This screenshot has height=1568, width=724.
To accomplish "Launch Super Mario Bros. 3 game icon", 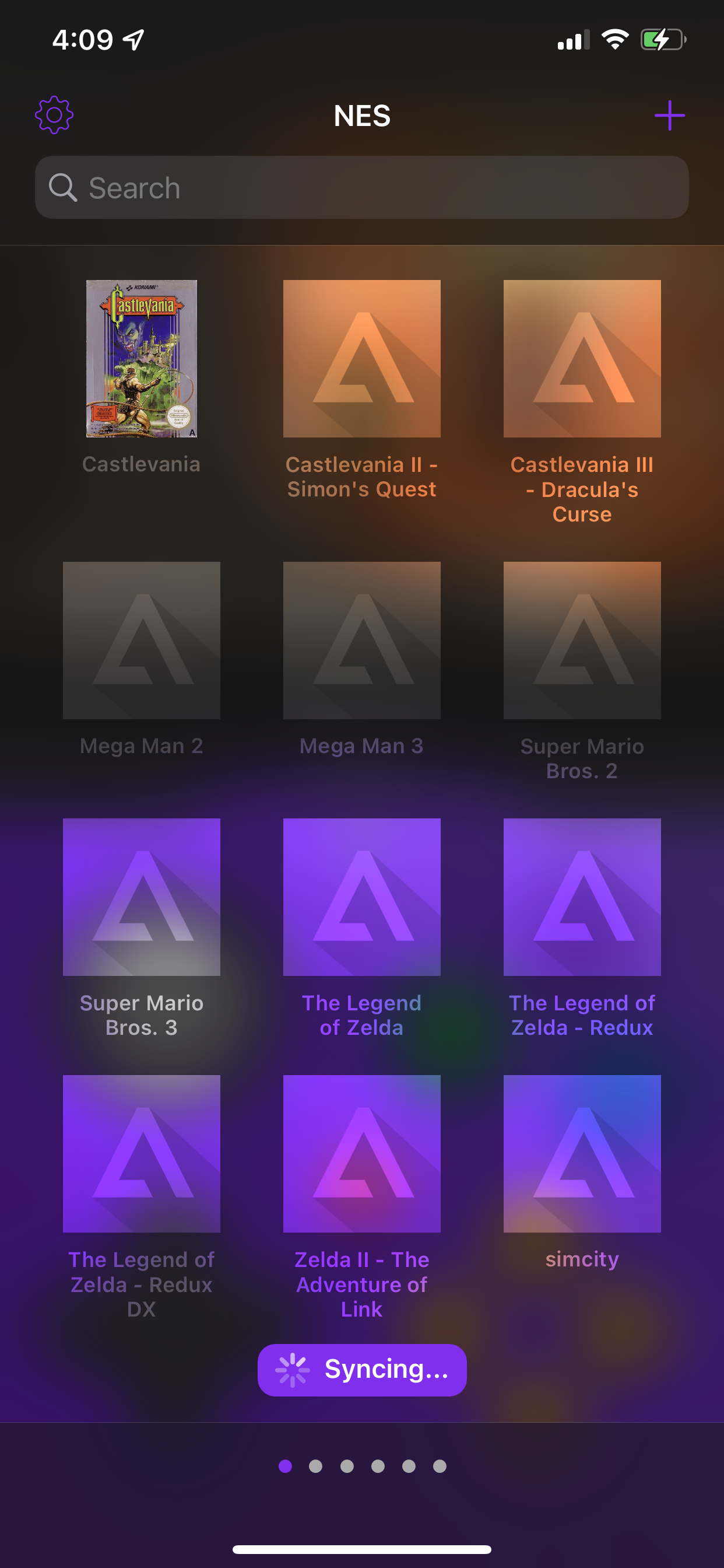I will [x=141, y=897].
